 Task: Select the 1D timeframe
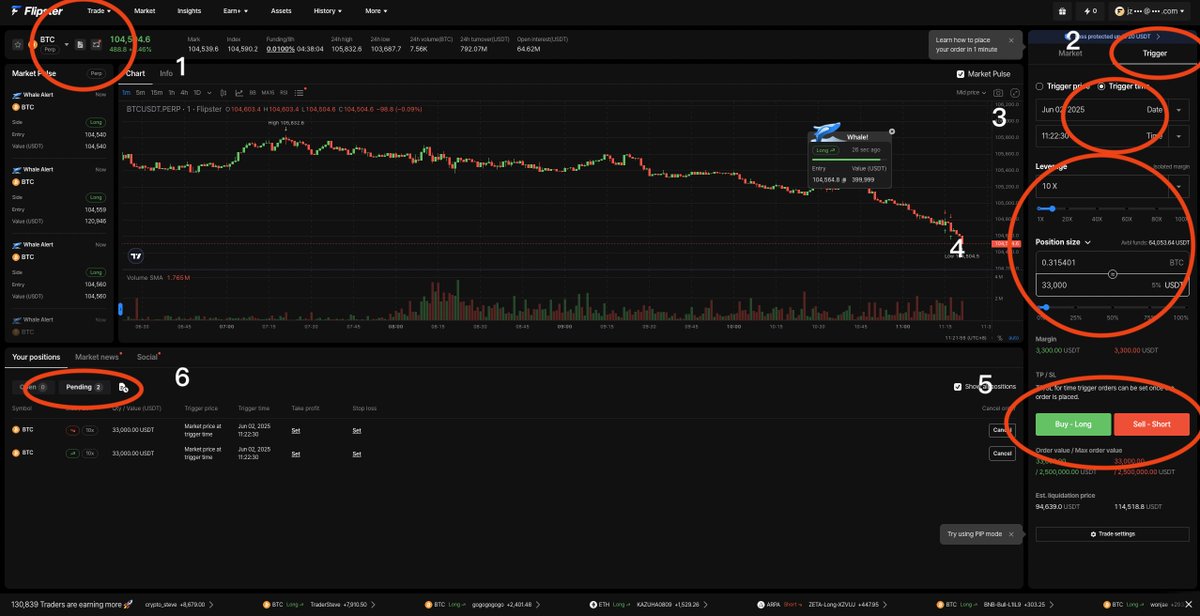[x=197, y=92]
